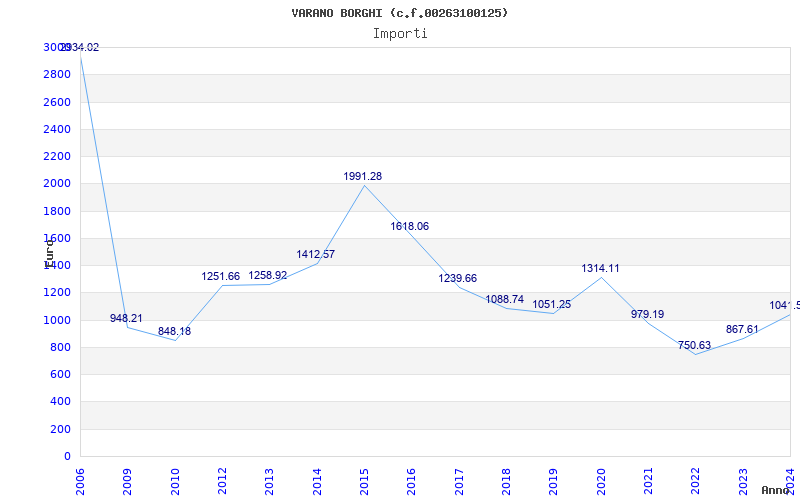800x500 pixels.
Task: Select the 867.61 data label
Action: [742, 330]
